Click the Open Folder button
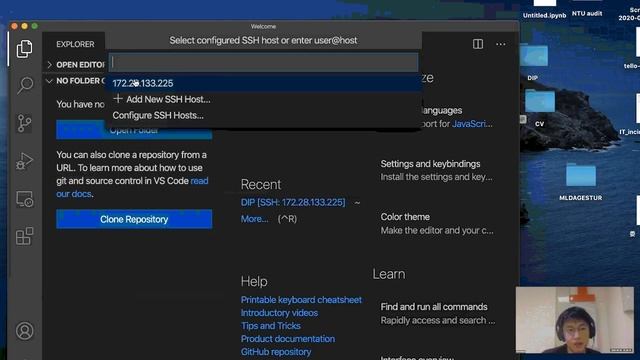 (x=134, y=131)
